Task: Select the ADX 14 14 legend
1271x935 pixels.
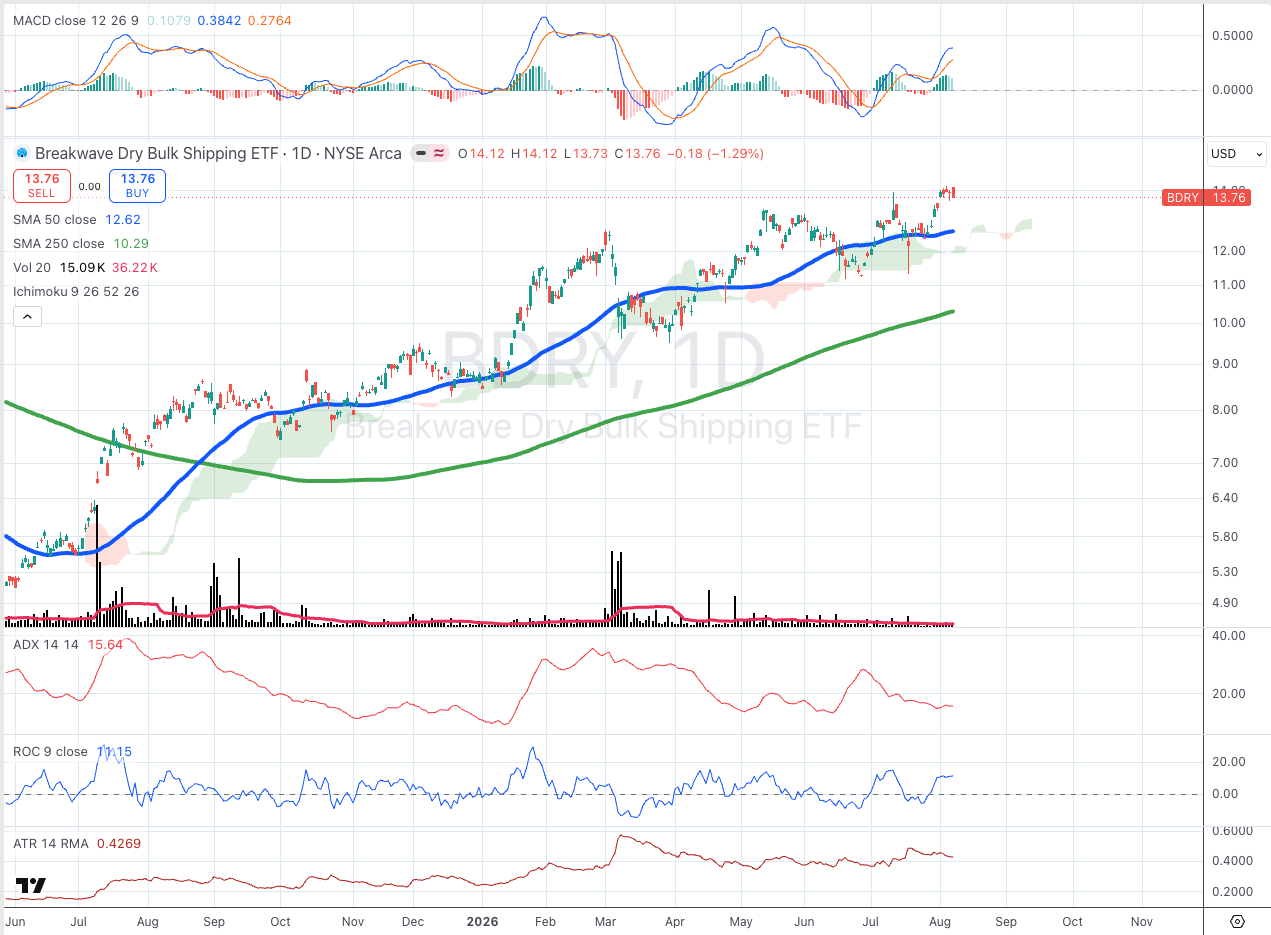Action: tap(48, 645)
